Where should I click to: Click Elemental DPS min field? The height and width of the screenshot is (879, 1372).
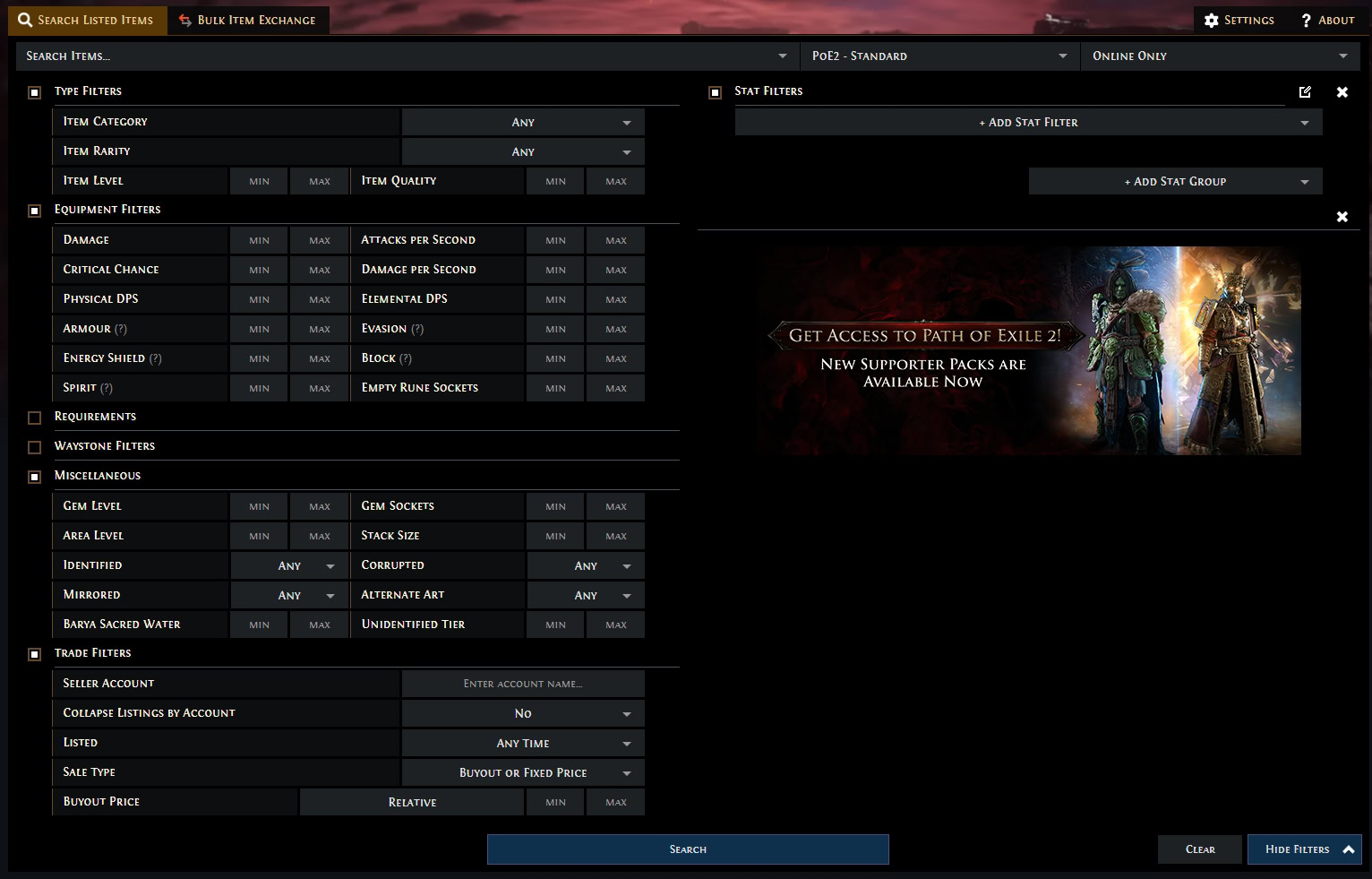(555, 299)
